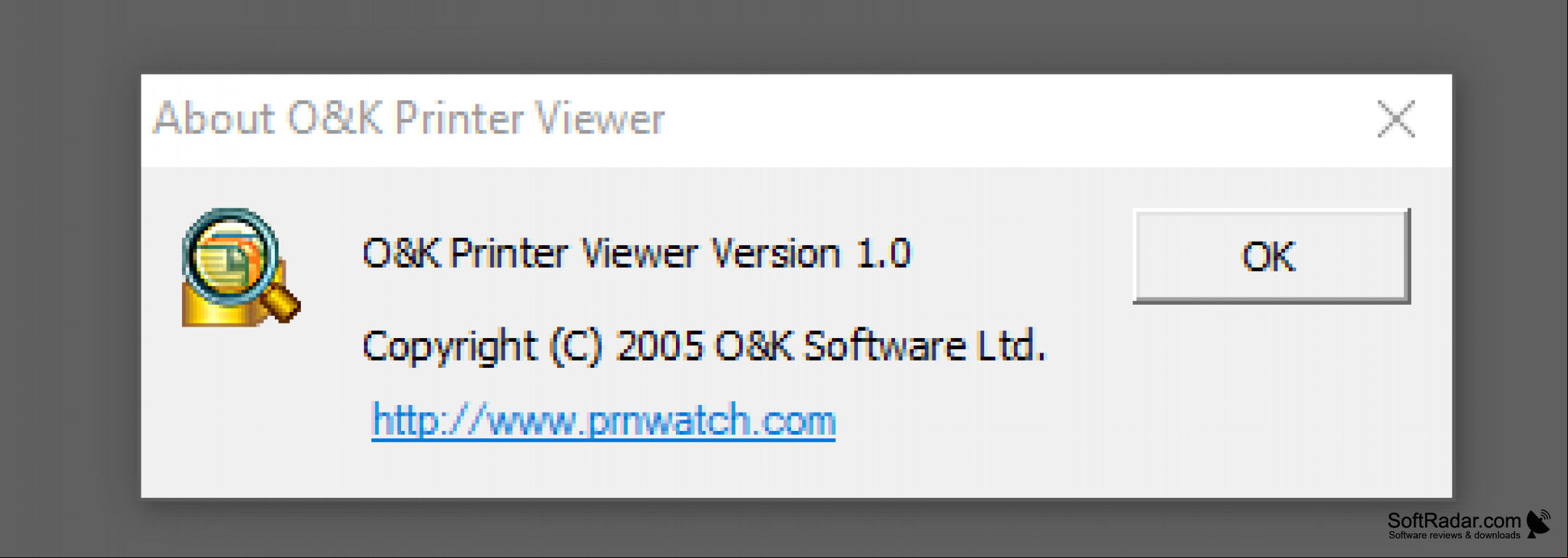Close the About dialog with the X
Screen dimensions: 1568x558
click(1395, 119)
